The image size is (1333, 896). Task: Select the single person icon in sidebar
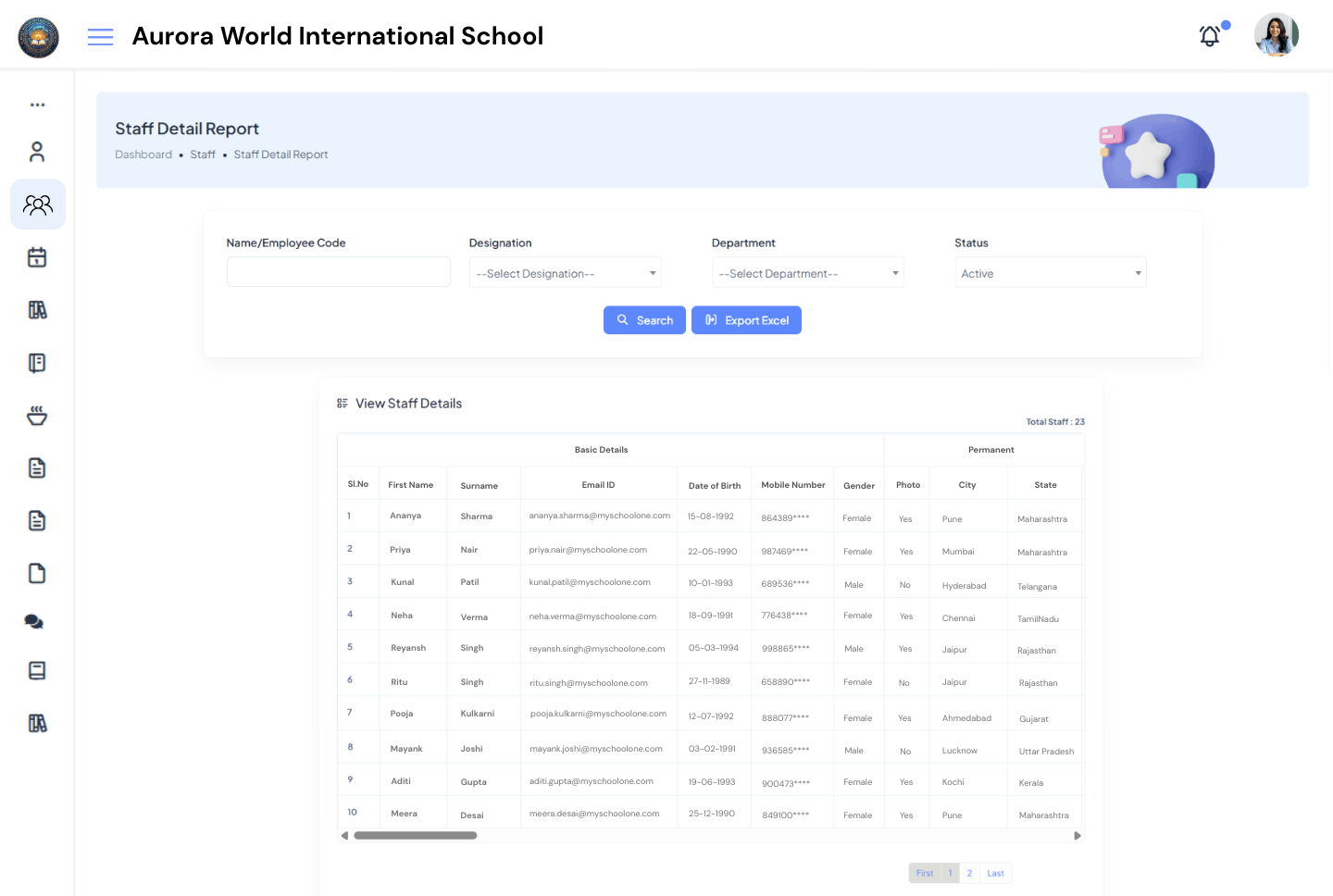point(37,151)
